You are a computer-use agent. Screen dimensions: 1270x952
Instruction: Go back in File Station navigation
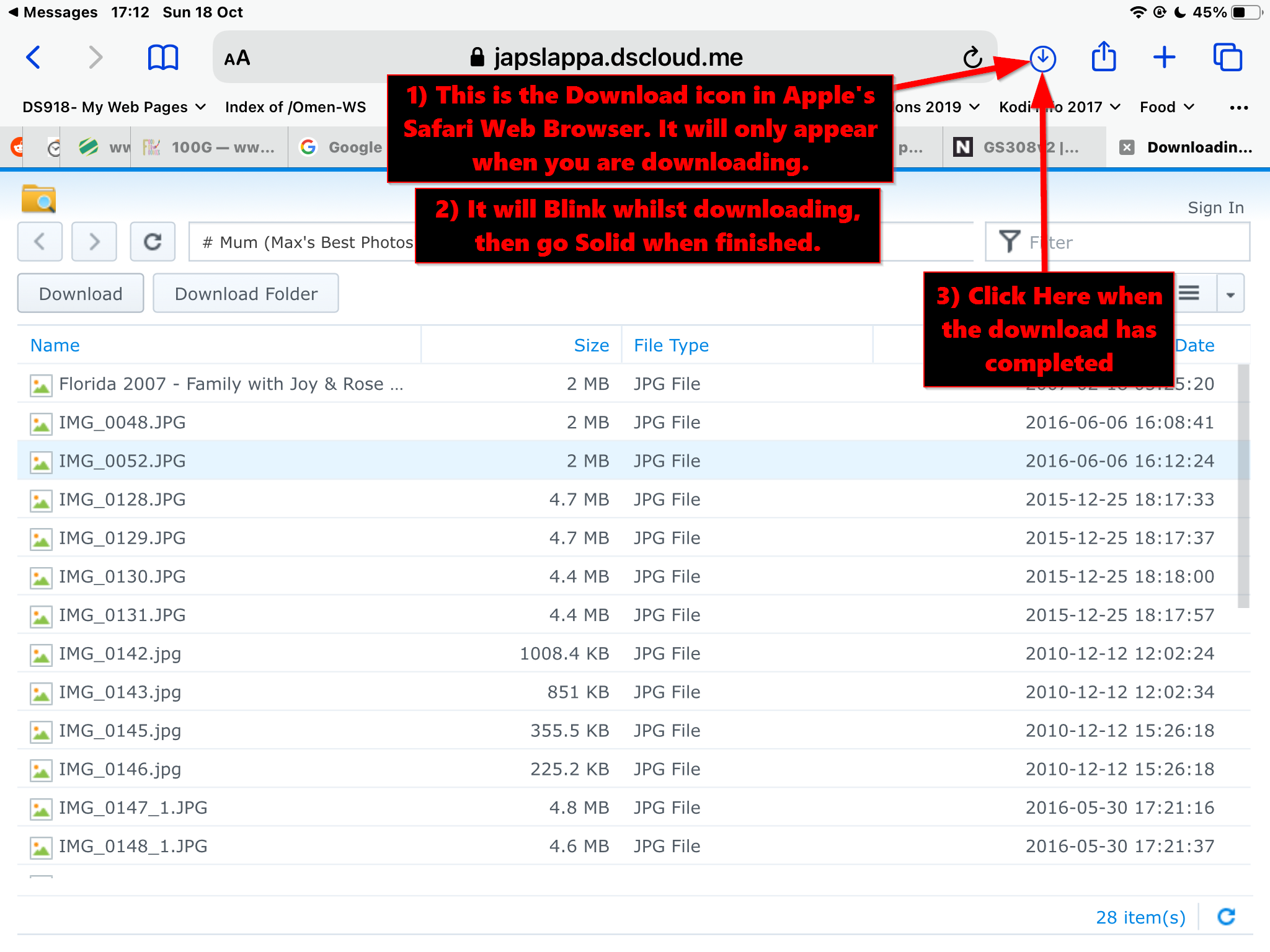point(40,241)
